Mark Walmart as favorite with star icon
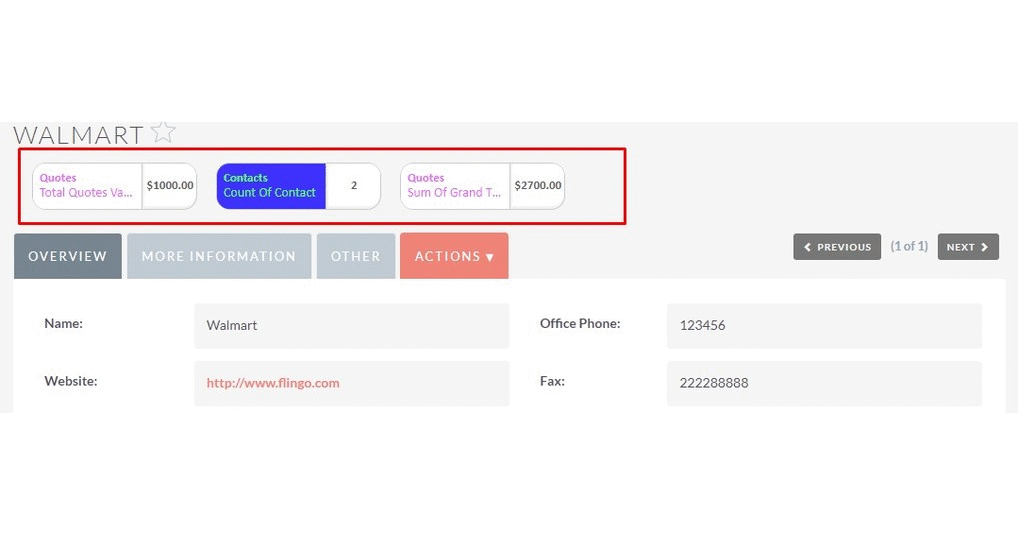Viewport: 1018px width, 534px height. 163,132
